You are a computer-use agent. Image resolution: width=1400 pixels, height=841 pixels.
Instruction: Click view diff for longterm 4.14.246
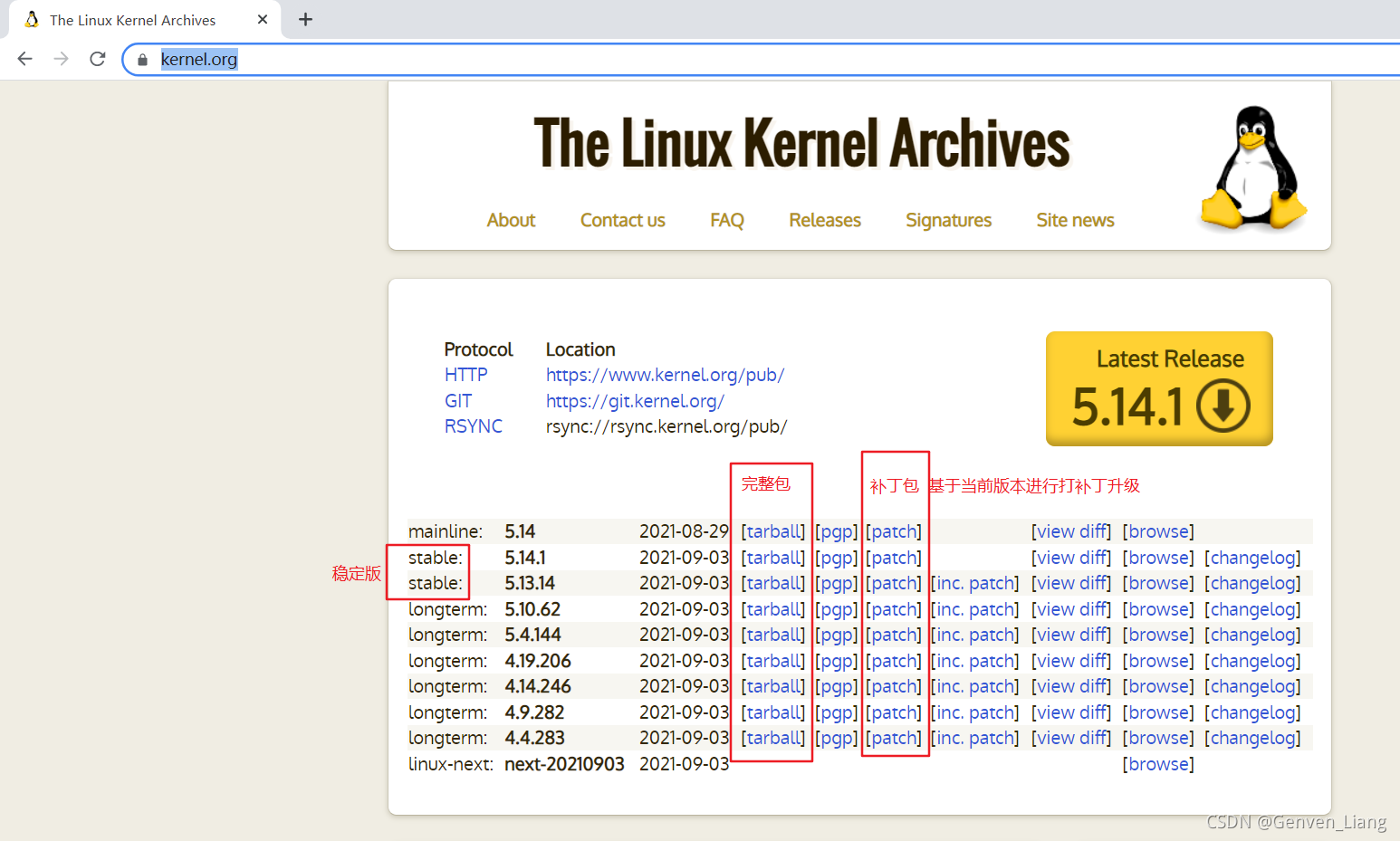[x=1071, y=686]
